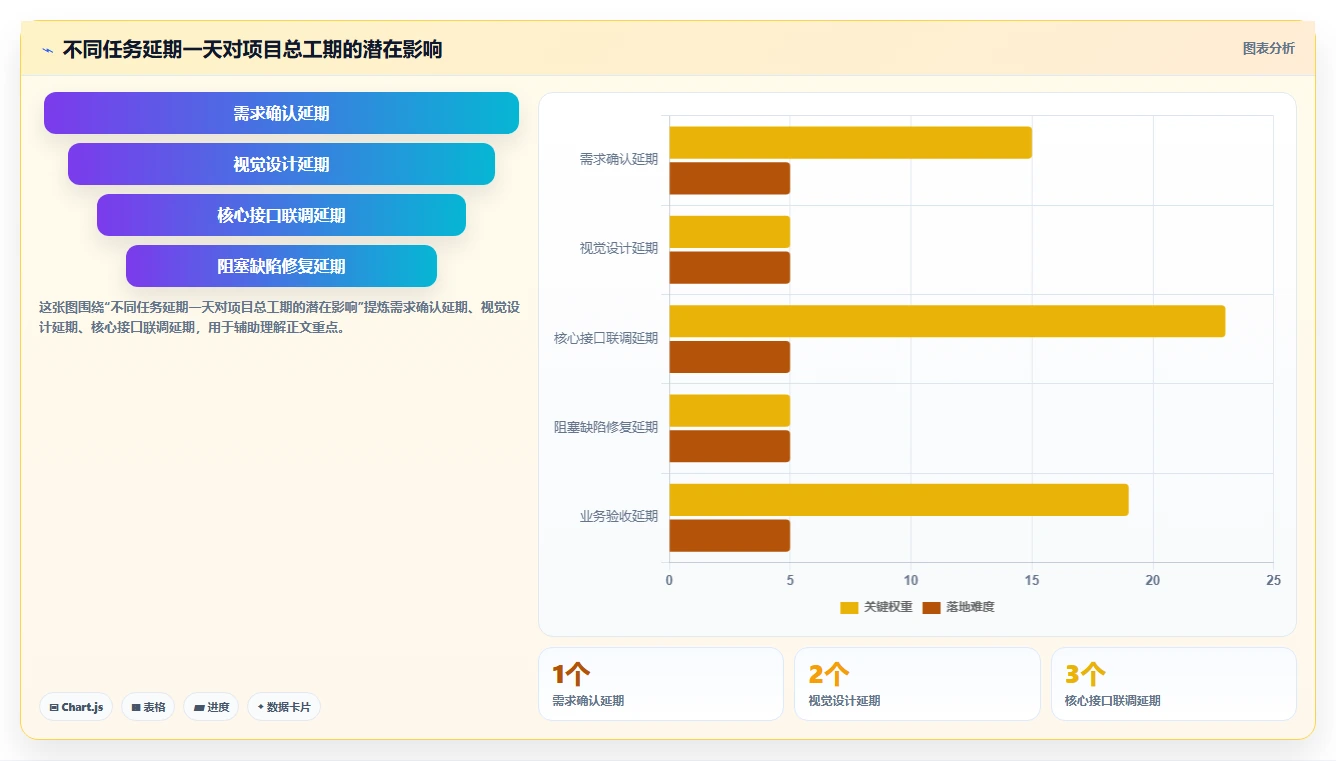Click the x-axis tick label 10
Viewport: 1336px width, 761px height.
click(911, 580)
